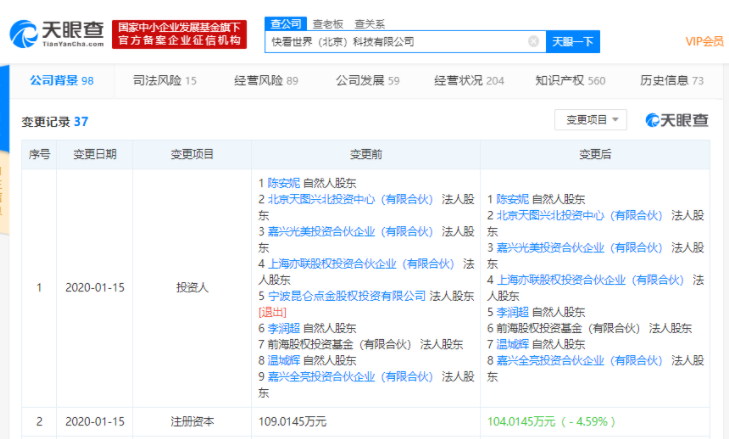
Task: Click the green 104.0145万元 (-4.59%) value
Action: point(551,422)
